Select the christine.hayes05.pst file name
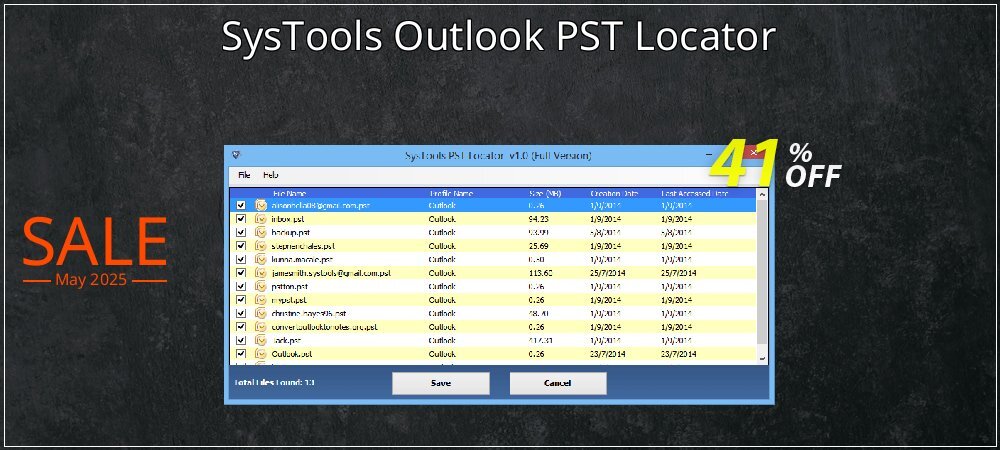This screenshot has width=1000, height=450. 309,313
